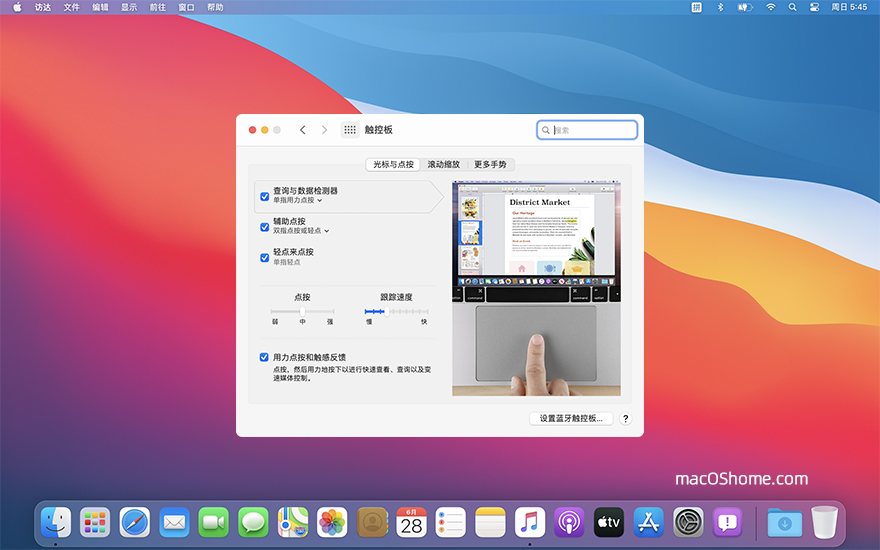
Task: Go back with the left arrow
Action: point(302,130)
